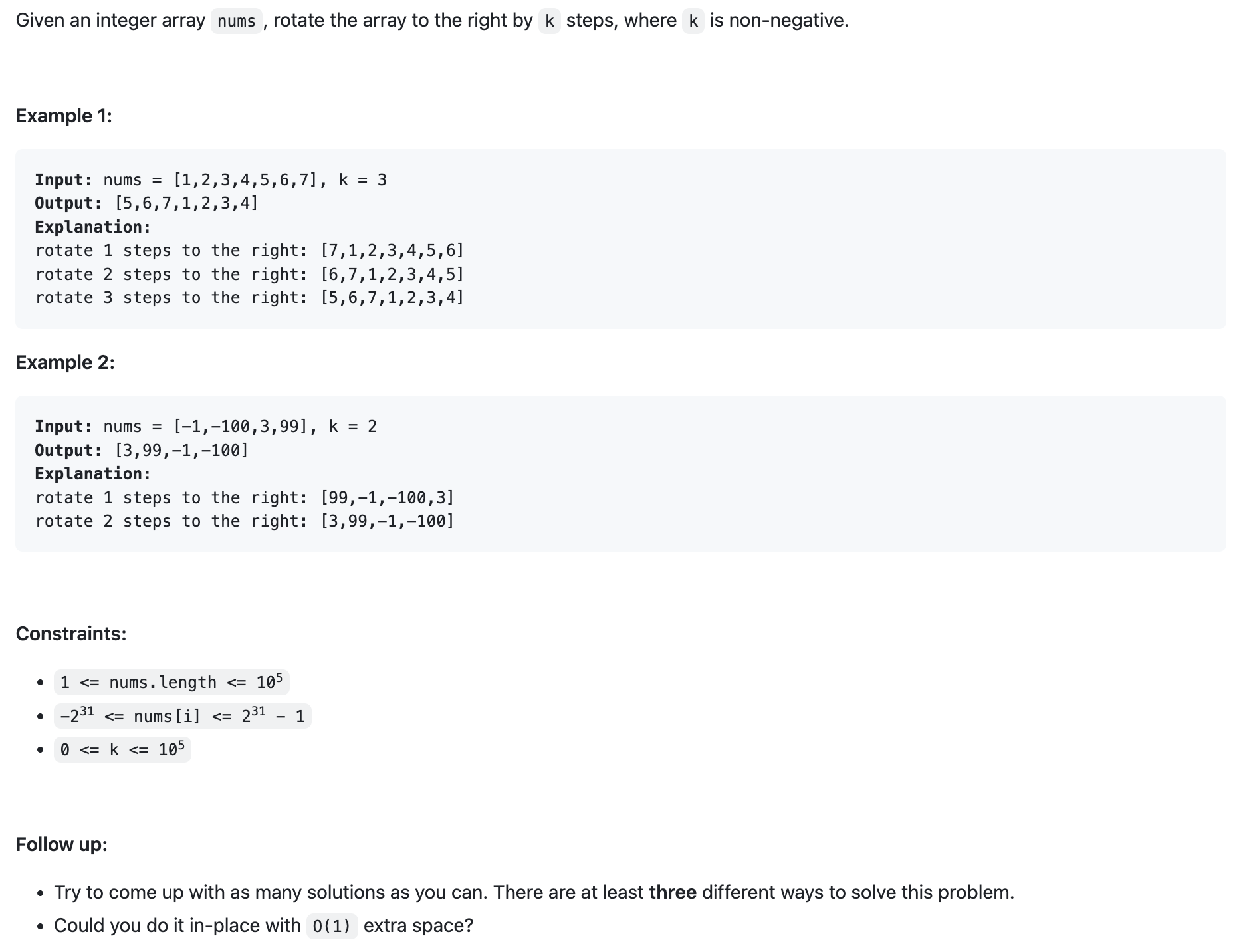
Task: Click Example 1 Output [5,6,7,1,2,3,4] line
Action: click(x=147, y=203)
